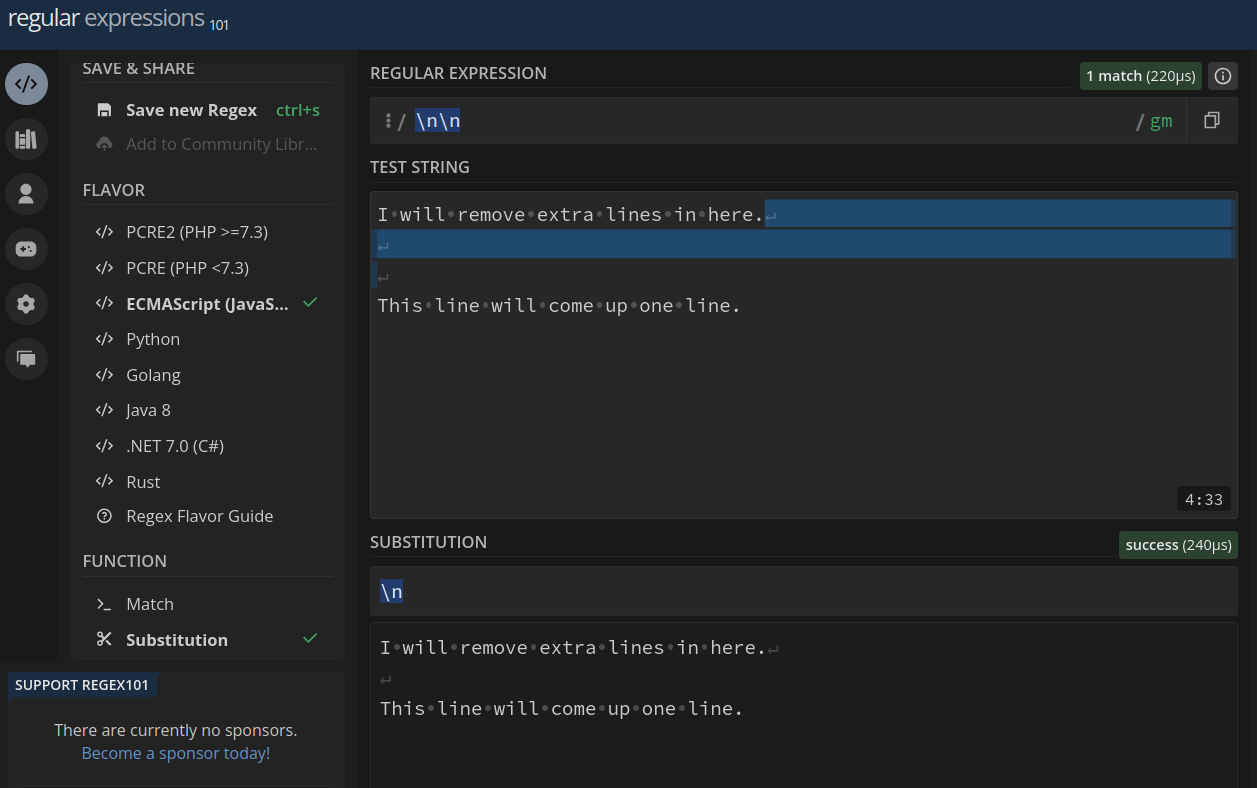Select the Golang flavor

[x=153, y=375]
